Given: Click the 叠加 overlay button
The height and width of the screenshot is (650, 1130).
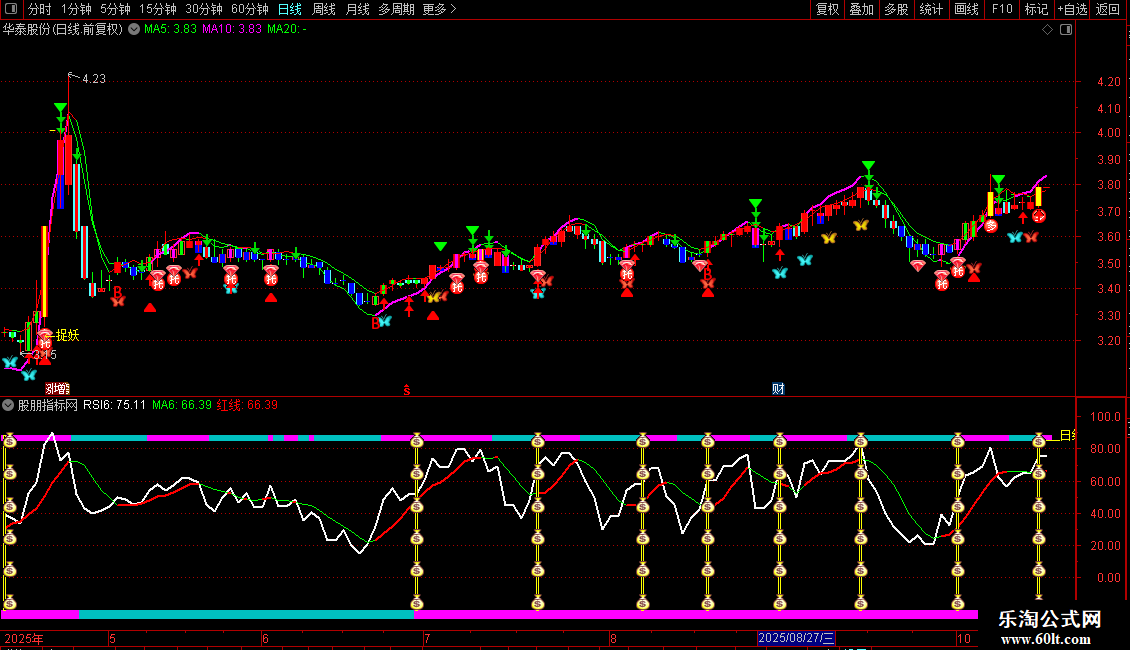Looking at the screenshot, I should coord(861,9).
